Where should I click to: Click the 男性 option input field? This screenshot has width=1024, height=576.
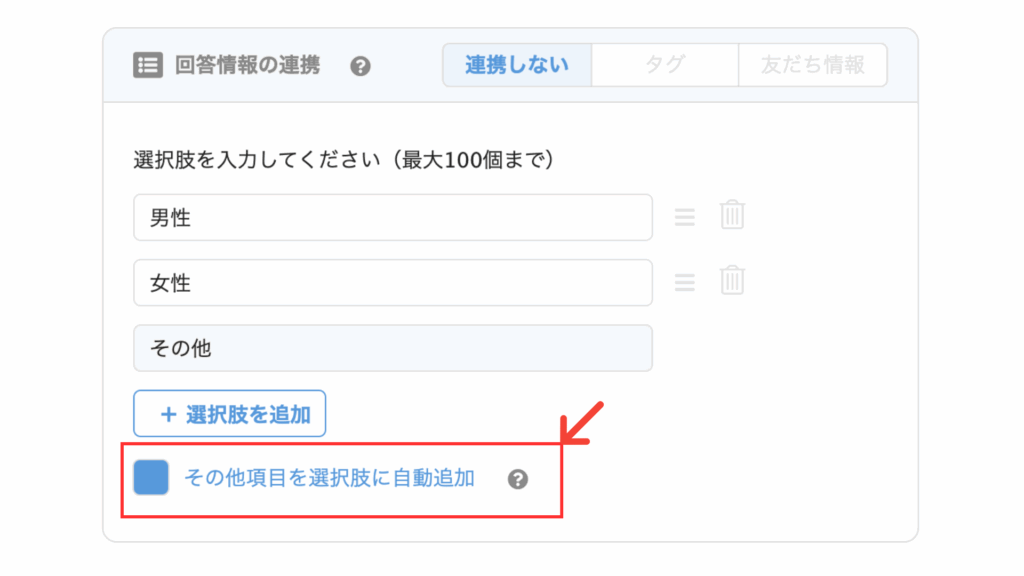tap(393, 217)
